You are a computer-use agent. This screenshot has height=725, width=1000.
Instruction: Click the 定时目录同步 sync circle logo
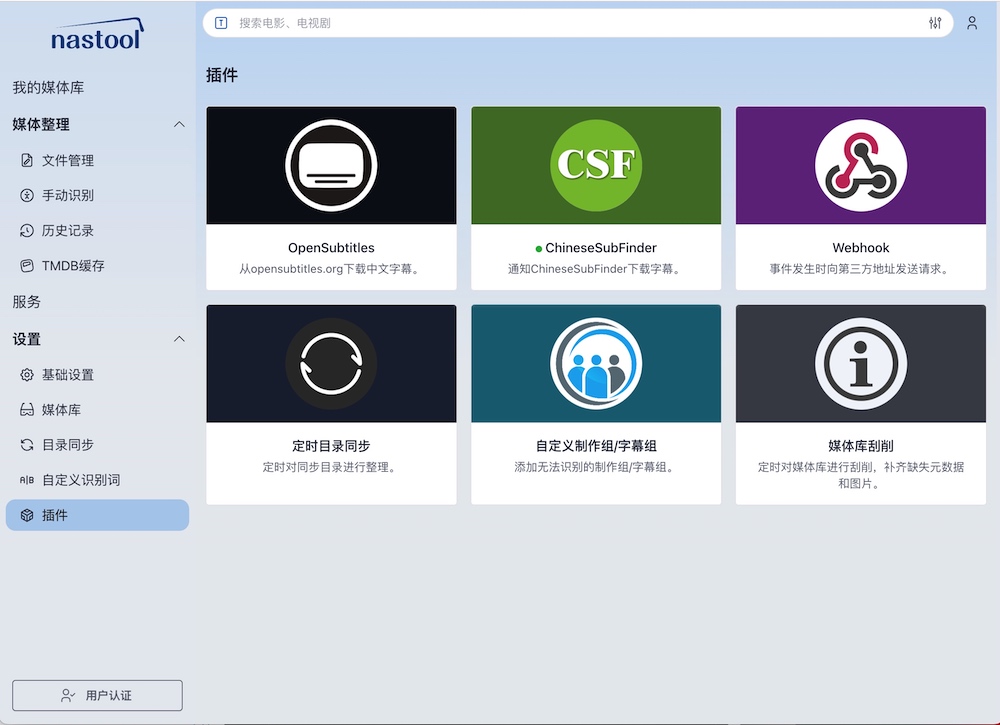(331, 363)
